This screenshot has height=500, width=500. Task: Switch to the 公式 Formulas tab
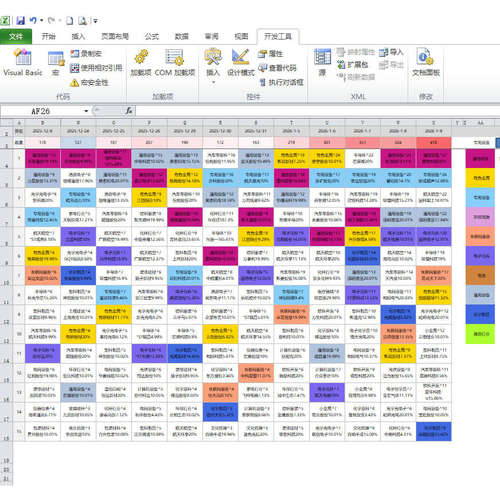[152, 36]
